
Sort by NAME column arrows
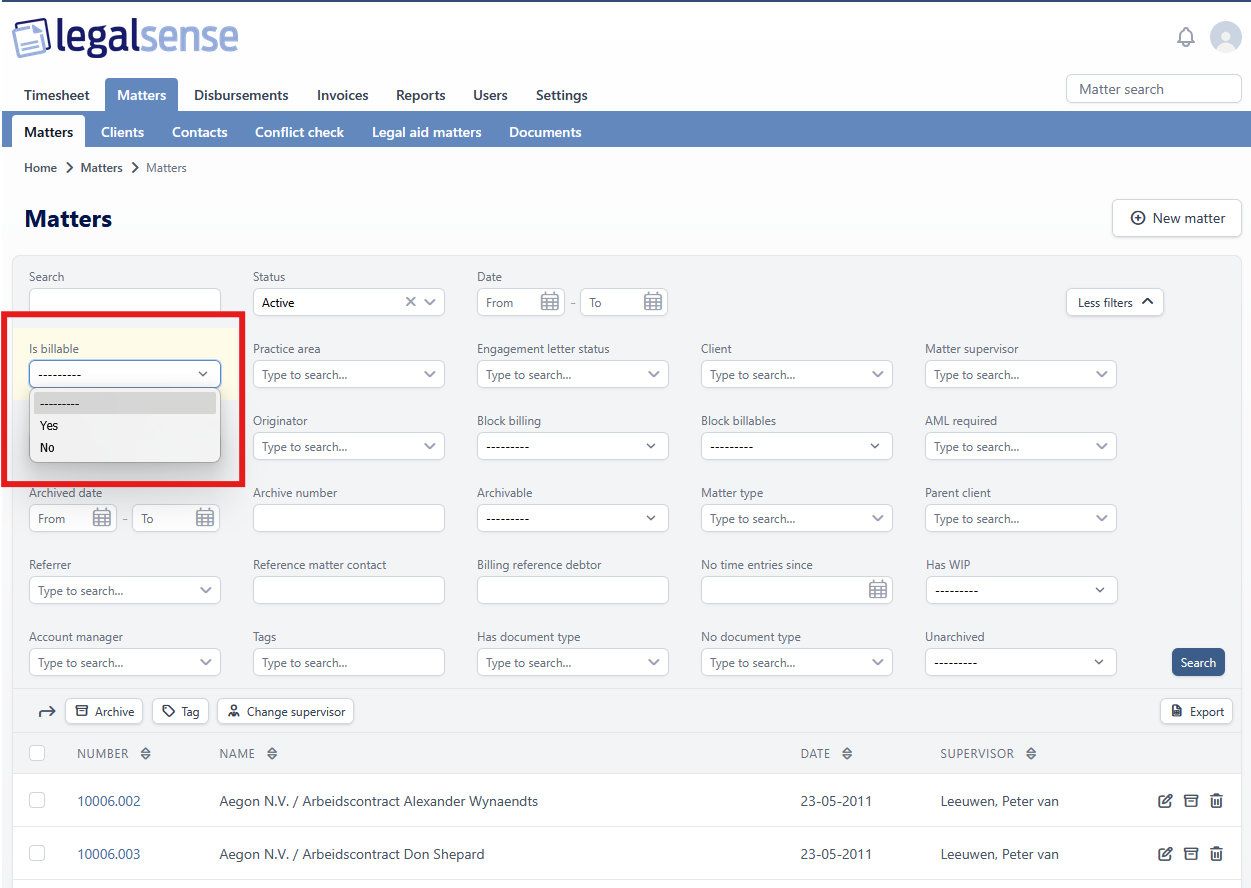(272, 754)
